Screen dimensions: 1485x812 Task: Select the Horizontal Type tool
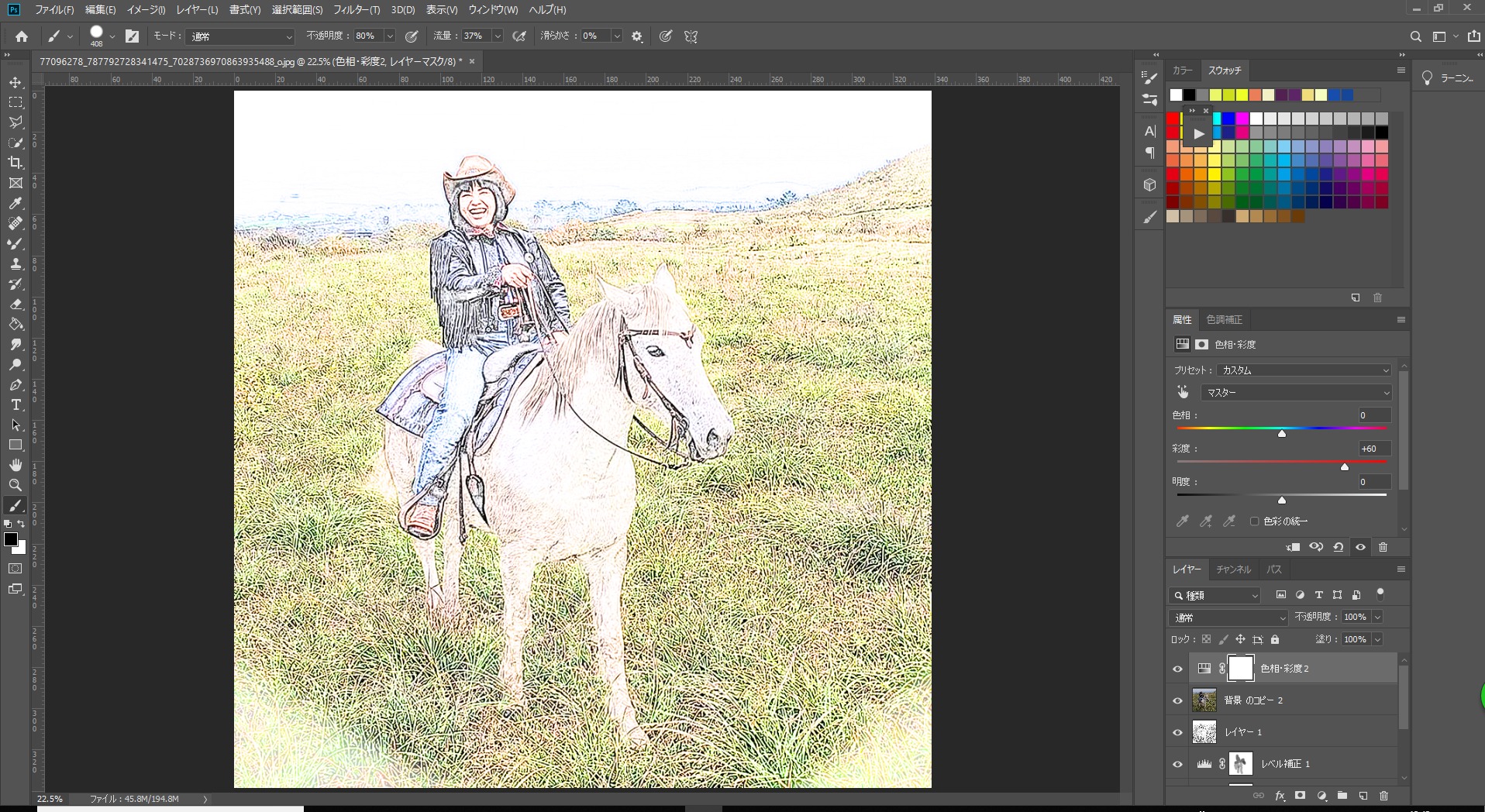pyautogui.click(x=16, y=405)
